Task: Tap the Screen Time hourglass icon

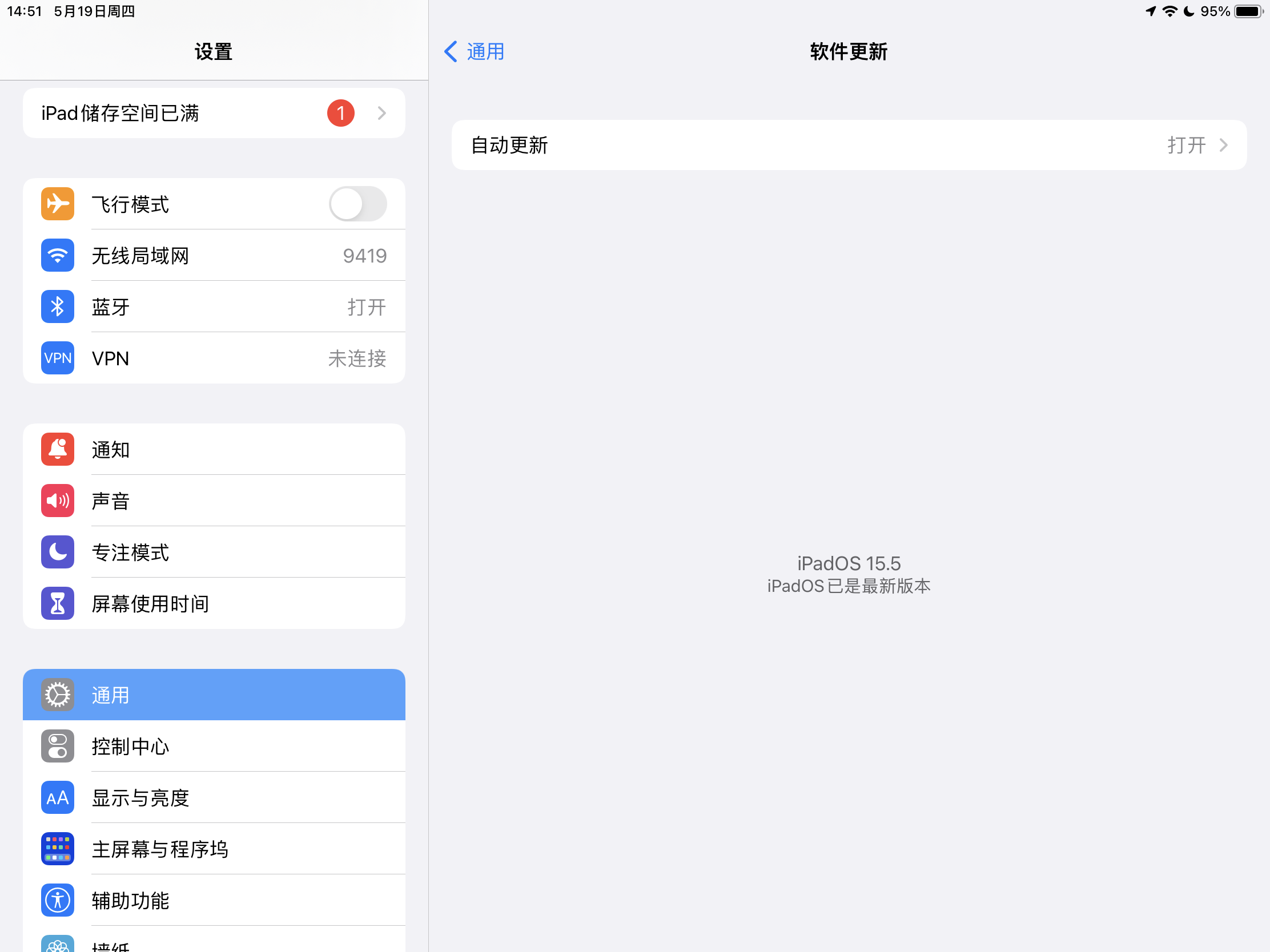Action: point(58,603)
